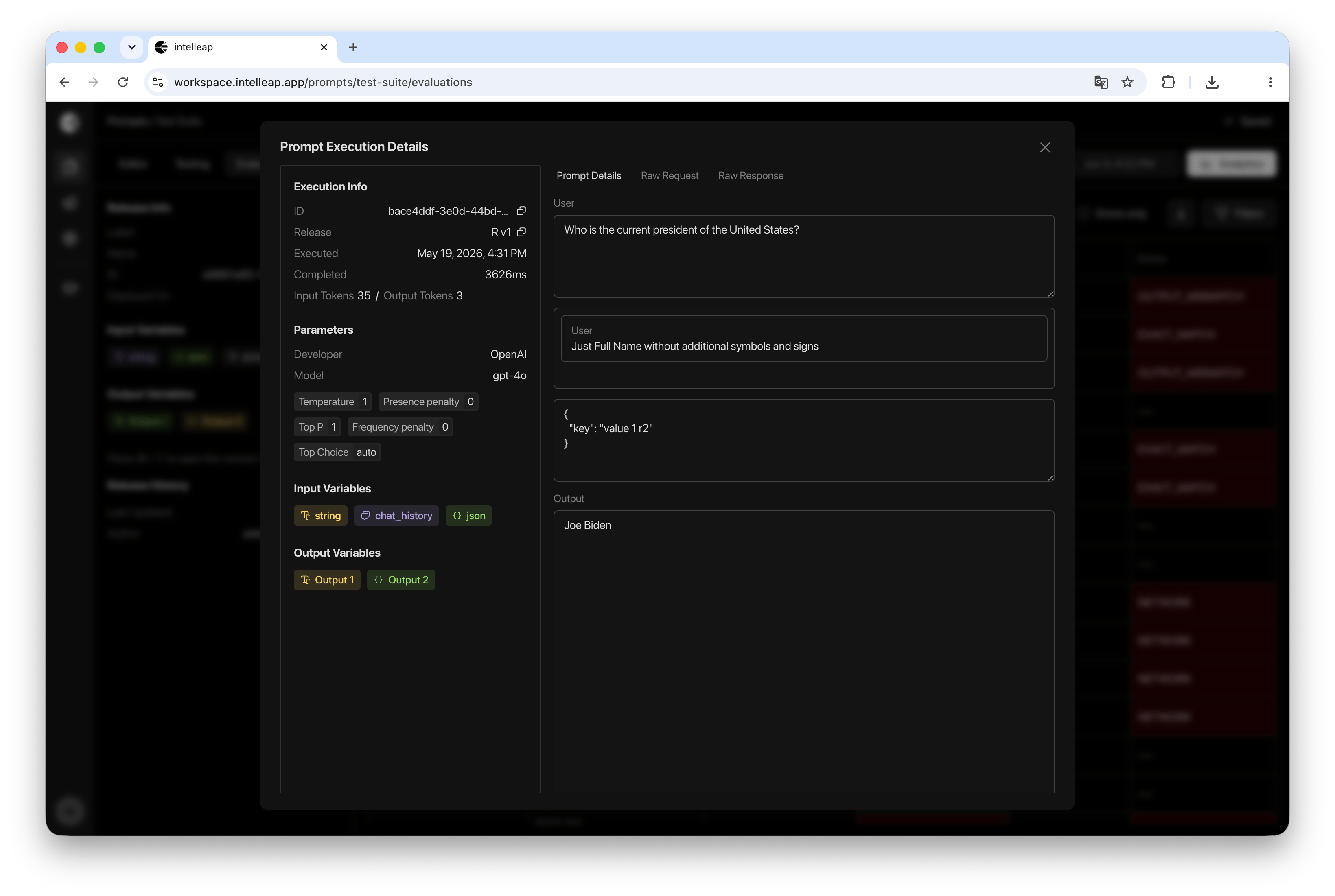Image resolution: width=1335 pixels, height=896 pixels.
Task: Open the translate page icon
Action: tap(1101, 82)
